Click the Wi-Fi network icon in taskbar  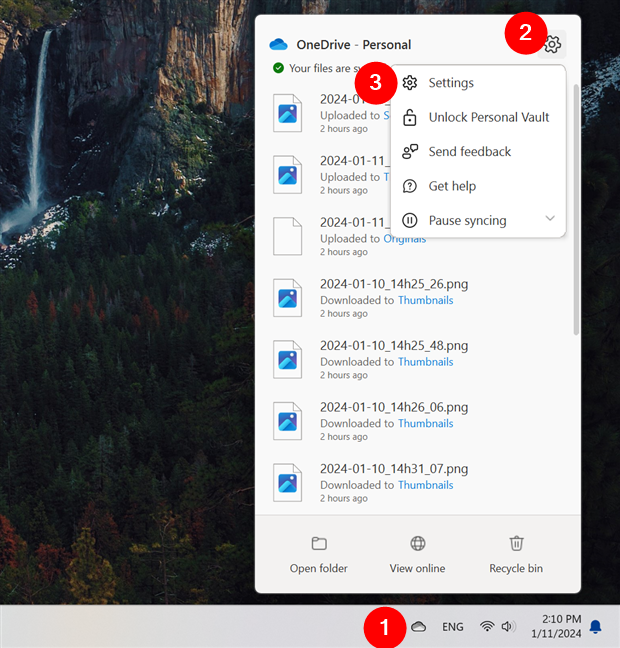pyautogui.click(x=487, y=627)
